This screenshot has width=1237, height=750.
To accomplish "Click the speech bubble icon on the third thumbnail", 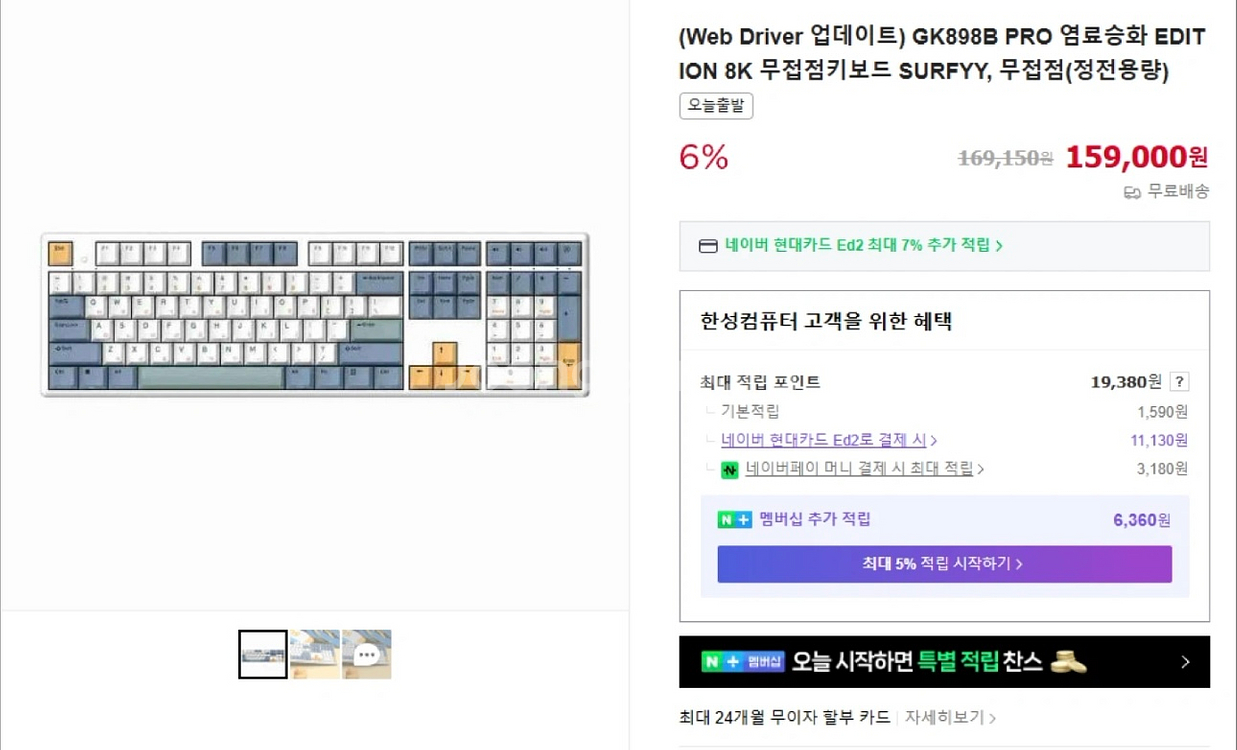I will [x=367, y=653].
